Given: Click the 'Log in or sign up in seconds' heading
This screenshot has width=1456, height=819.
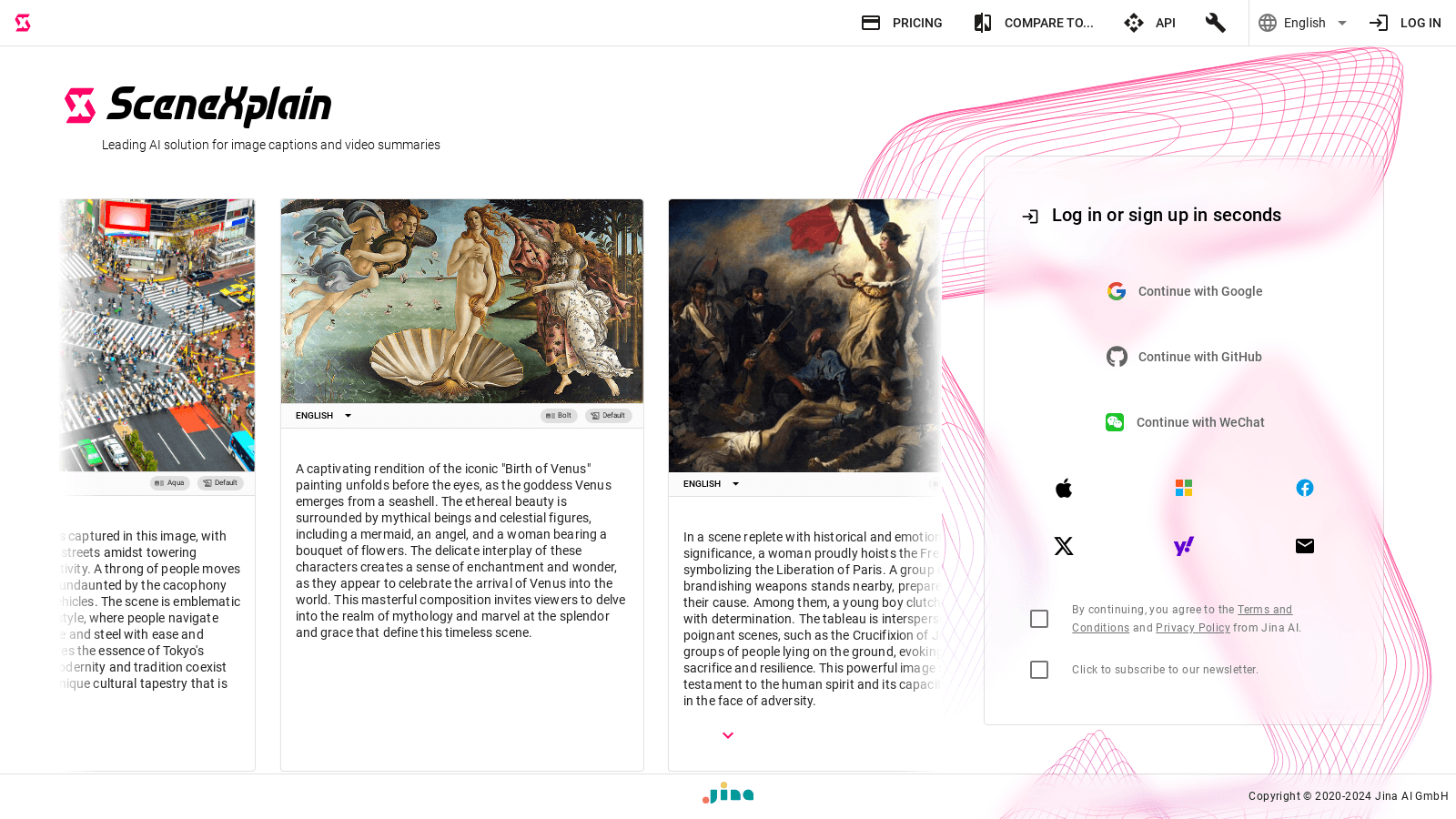Looking at the screenshot, I should tap(1167, 216).
